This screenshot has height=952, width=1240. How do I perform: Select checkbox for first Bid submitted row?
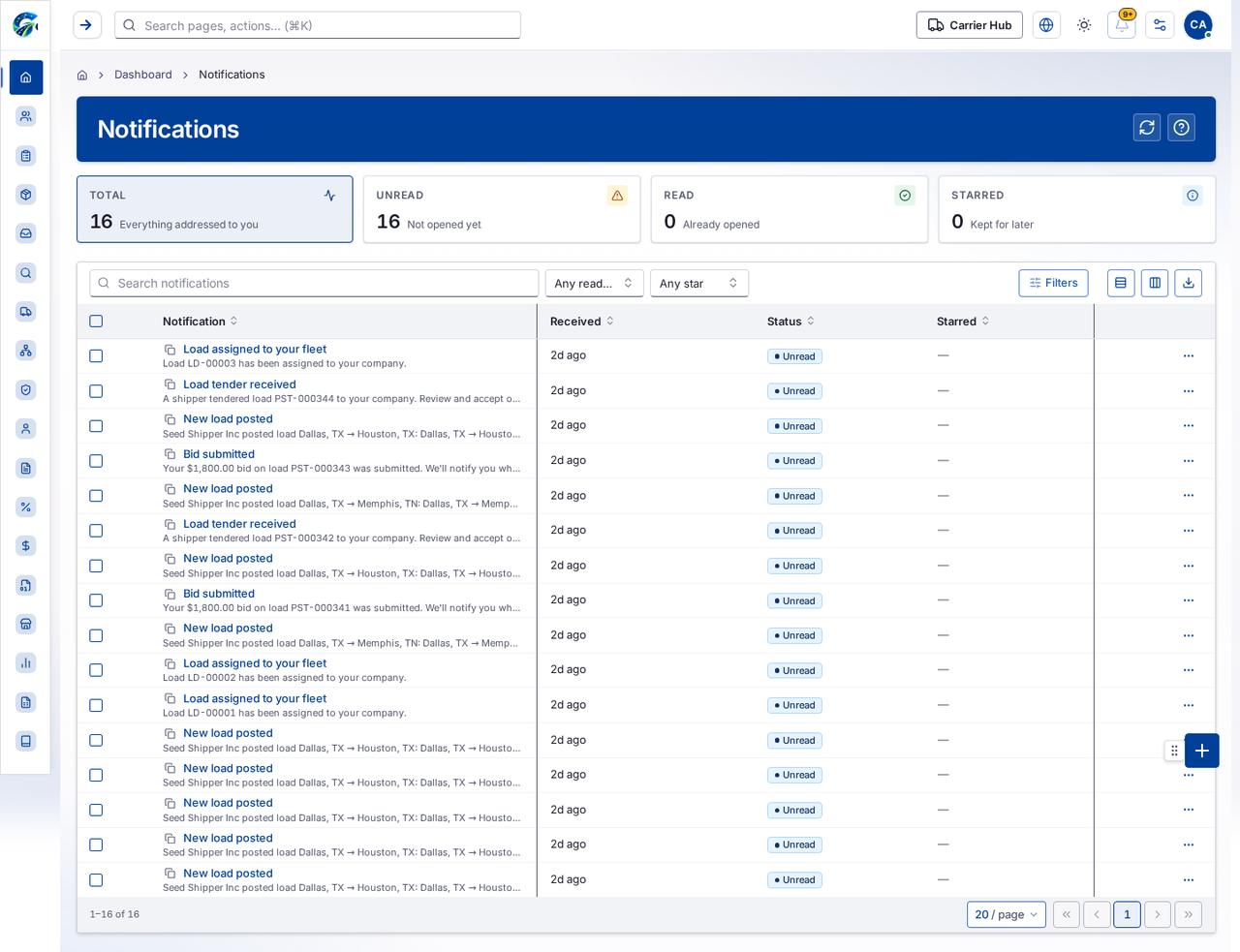(x=96, y=461)
